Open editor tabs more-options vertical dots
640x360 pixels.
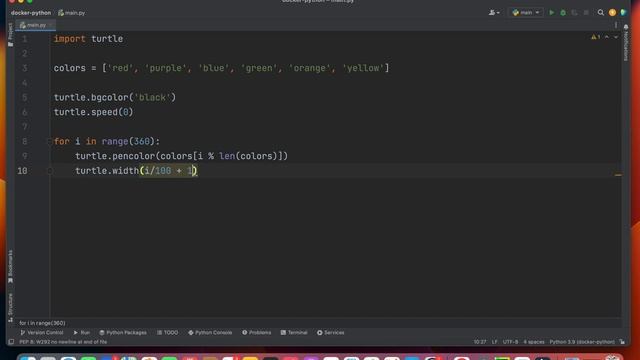[616, 25]
